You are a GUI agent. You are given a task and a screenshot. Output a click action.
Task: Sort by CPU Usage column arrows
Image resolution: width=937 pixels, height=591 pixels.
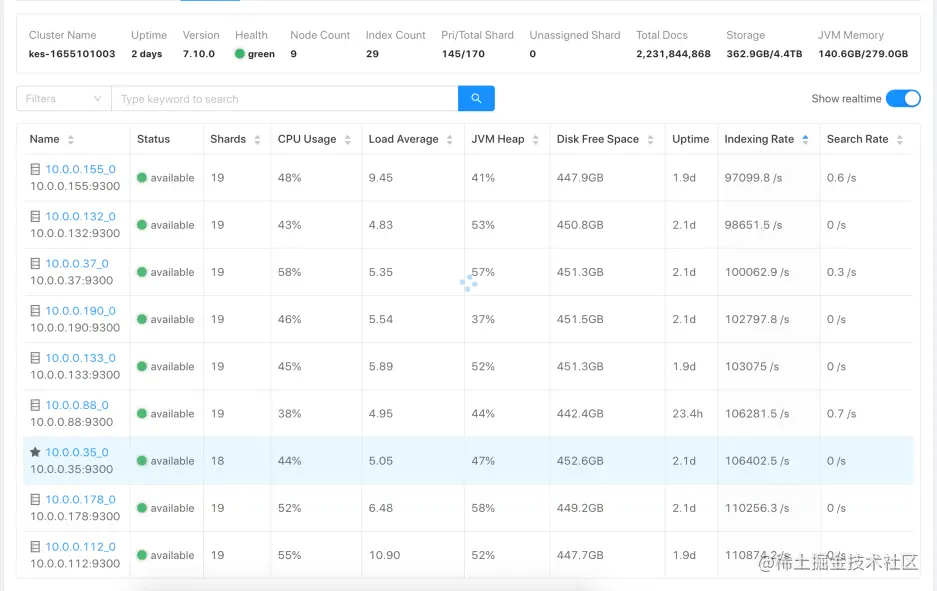tap(348, 140)
